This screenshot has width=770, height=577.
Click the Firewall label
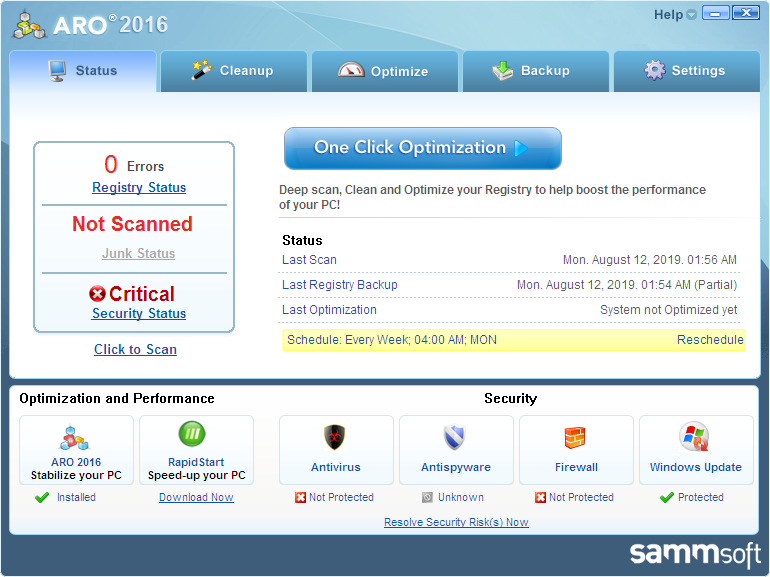click(577, 467)
